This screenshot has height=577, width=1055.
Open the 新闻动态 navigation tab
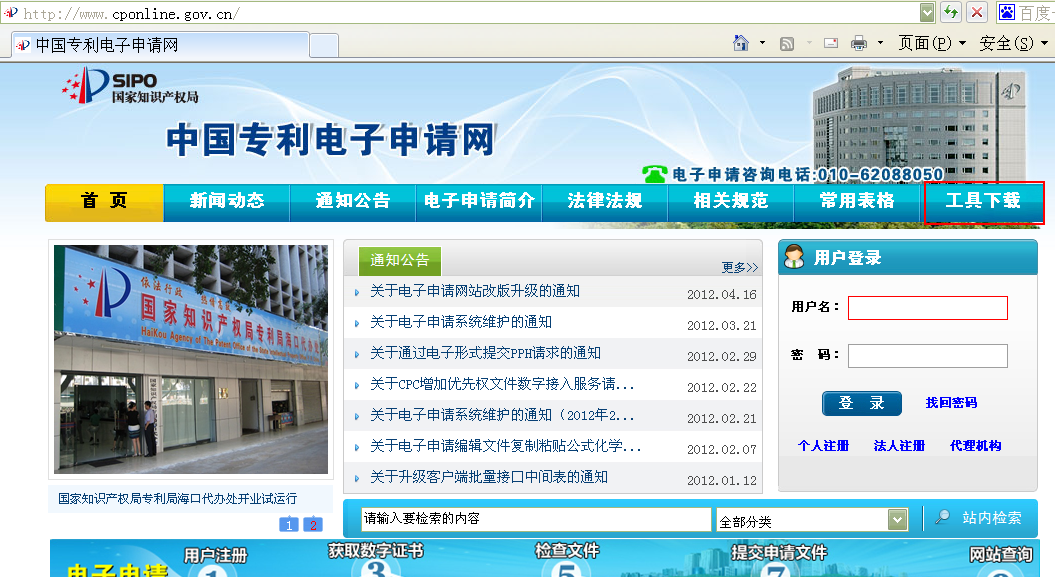click(227, 202)
